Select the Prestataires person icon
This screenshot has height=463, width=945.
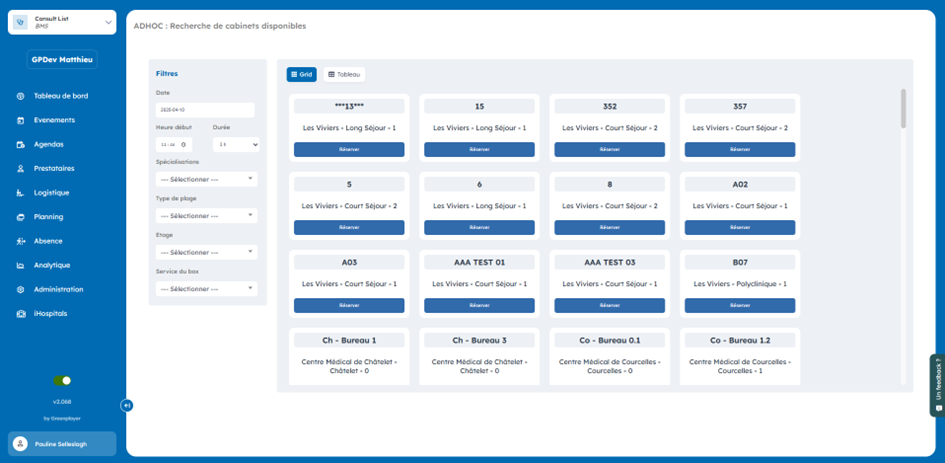coord(20,169)
